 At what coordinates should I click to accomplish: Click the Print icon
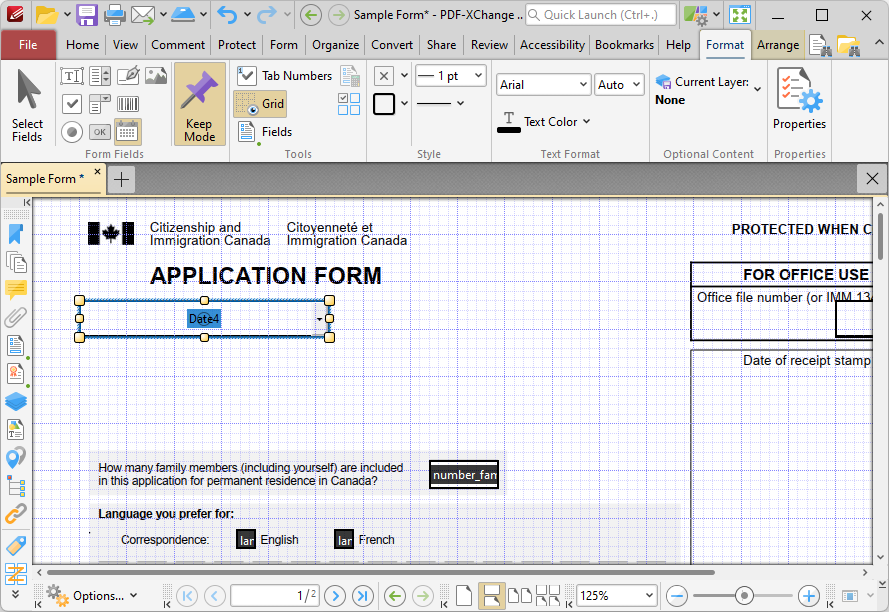[115, 15]
